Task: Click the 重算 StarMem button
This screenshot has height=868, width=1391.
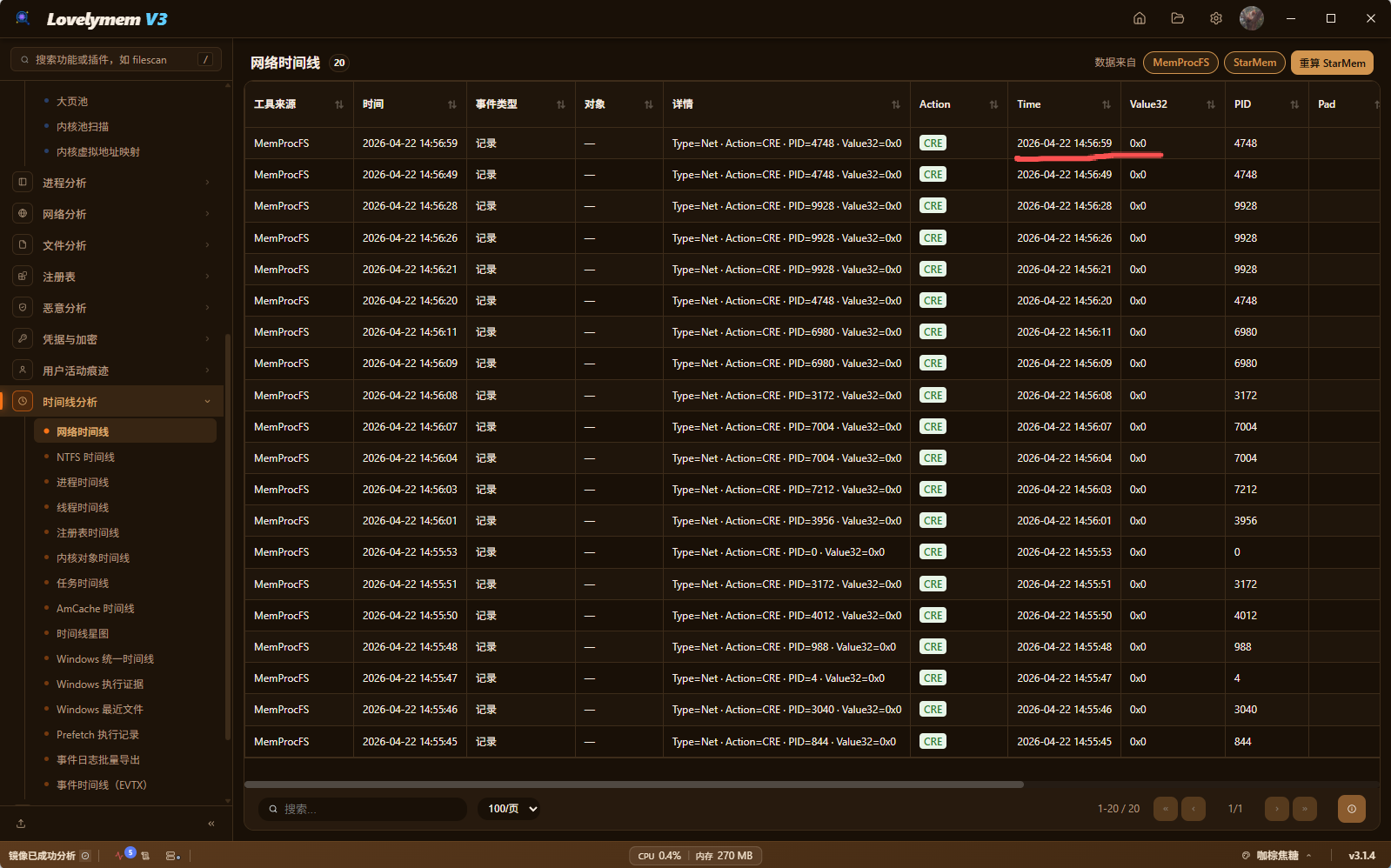Action: click(x=1332, y=63)
